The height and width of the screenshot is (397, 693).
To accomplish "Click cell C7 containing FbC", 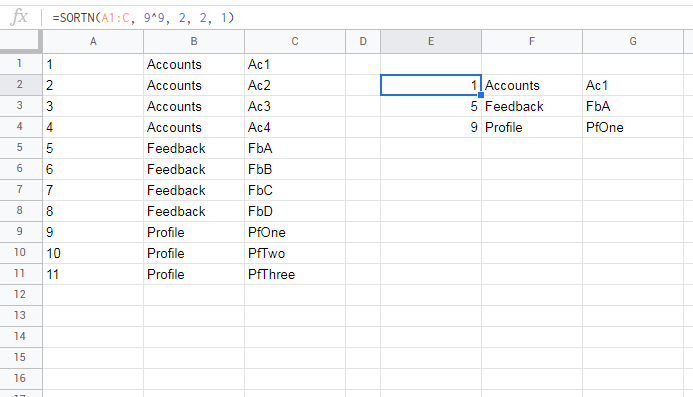I will (295, 190).
